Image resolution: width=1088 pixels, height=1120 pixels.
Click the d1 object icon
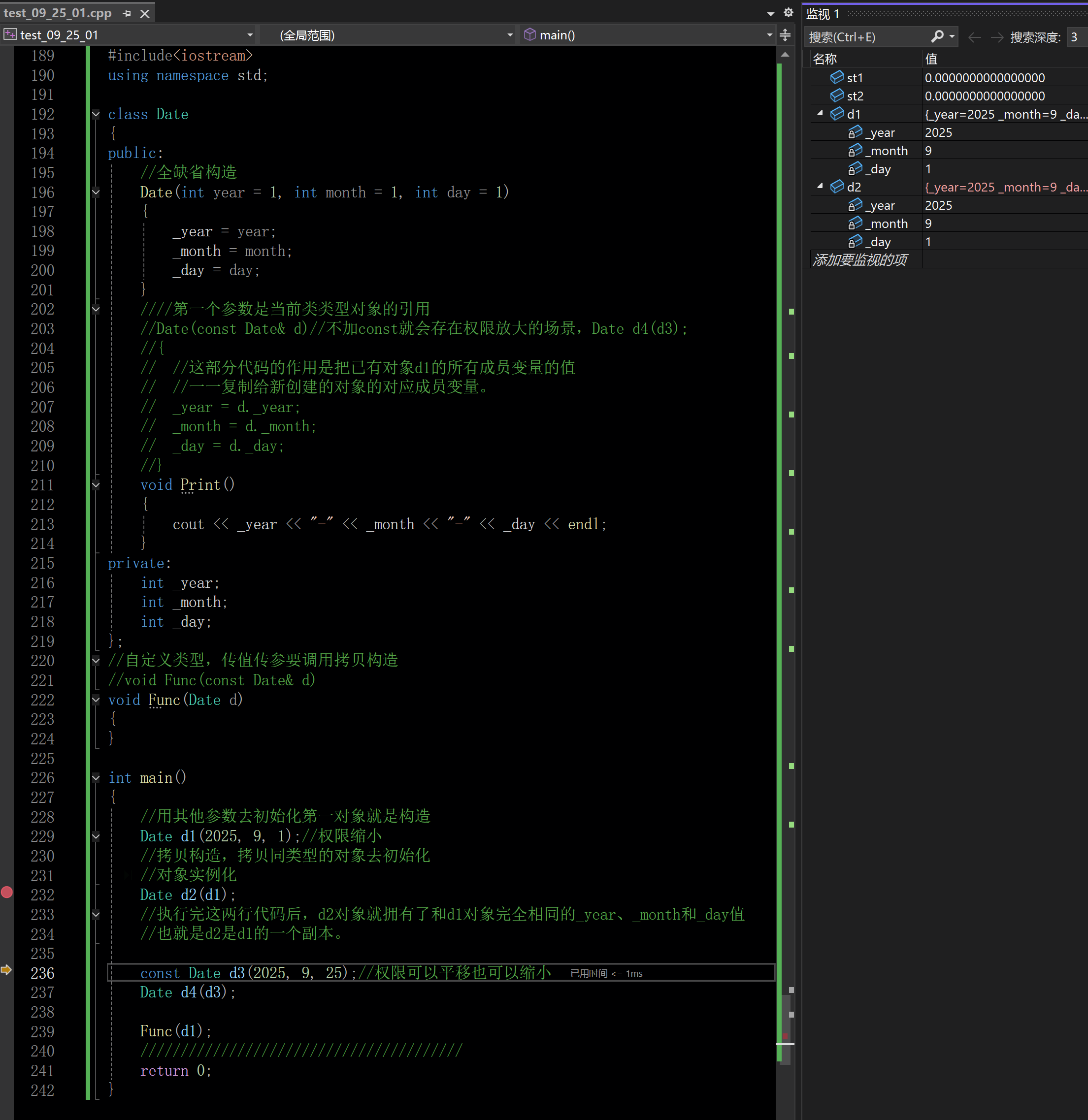click(837, 114)
